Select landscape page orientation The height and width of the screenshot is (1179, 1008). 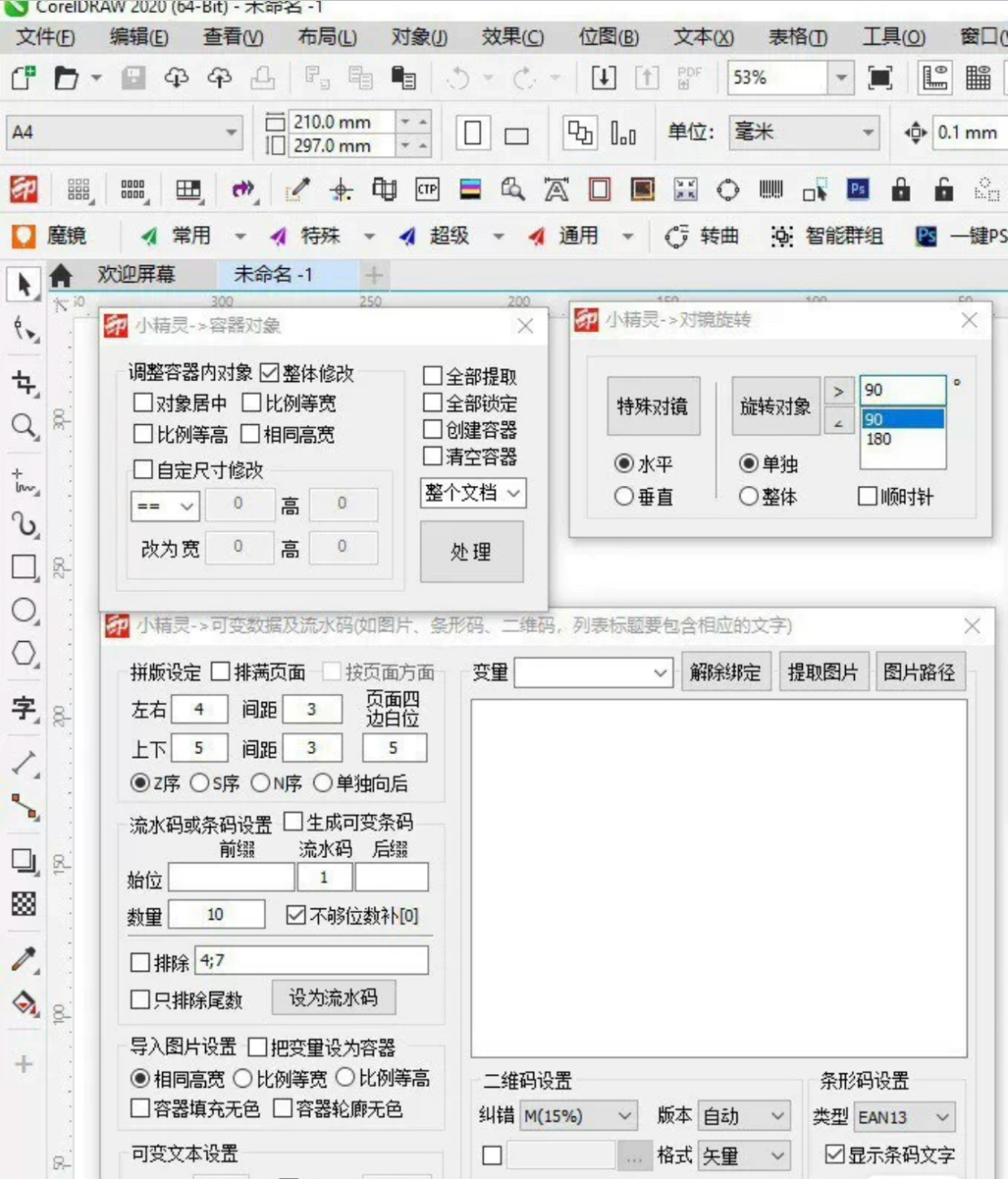(517, 136)
